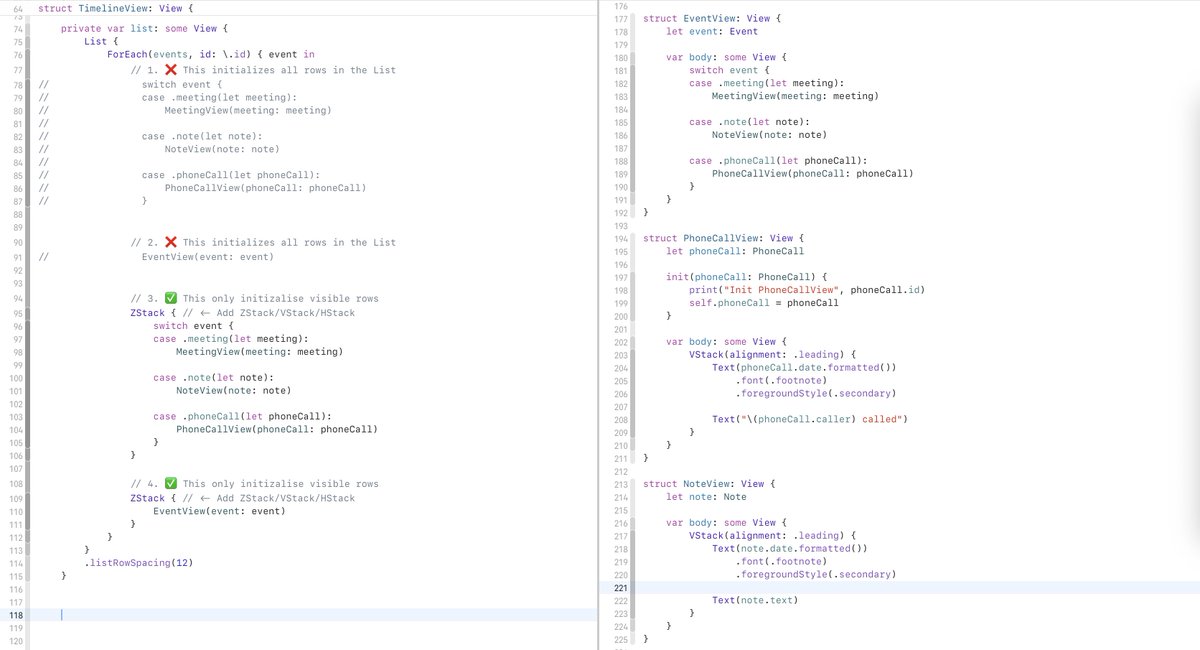Click 'Text(phoneCall.date.formatted())' line
Screen dimensions: 1200x650
click(804, 368)
